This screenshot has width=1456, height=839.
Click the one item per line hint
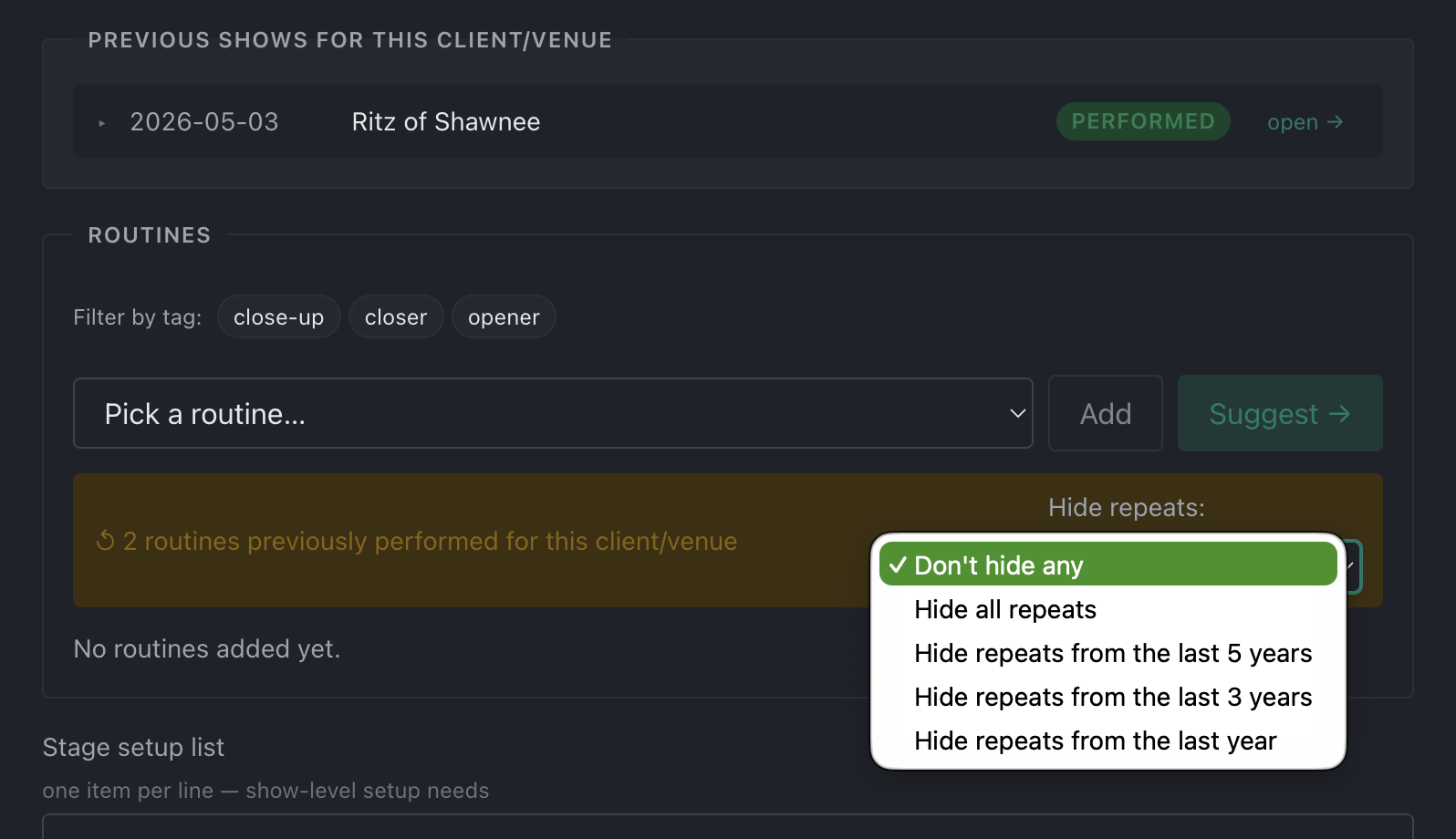(x=265, y=790)
